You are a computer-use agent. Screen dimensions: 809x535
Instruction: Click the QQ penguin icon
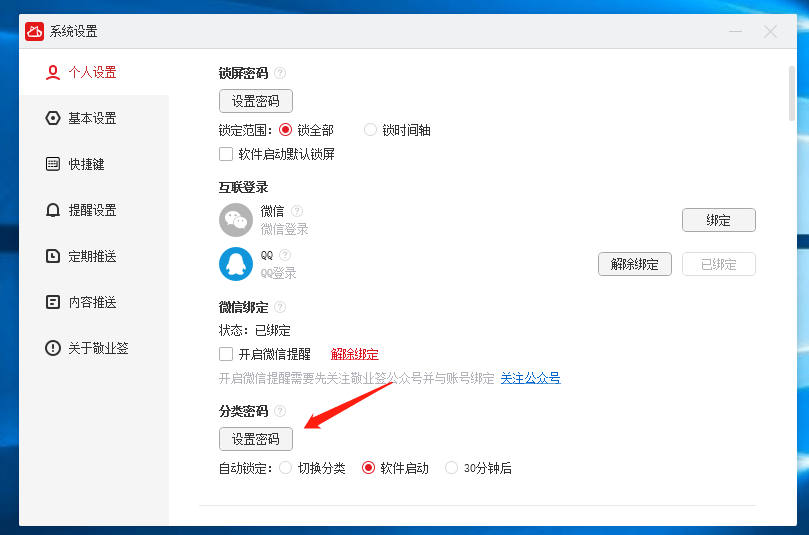point(235,264)
